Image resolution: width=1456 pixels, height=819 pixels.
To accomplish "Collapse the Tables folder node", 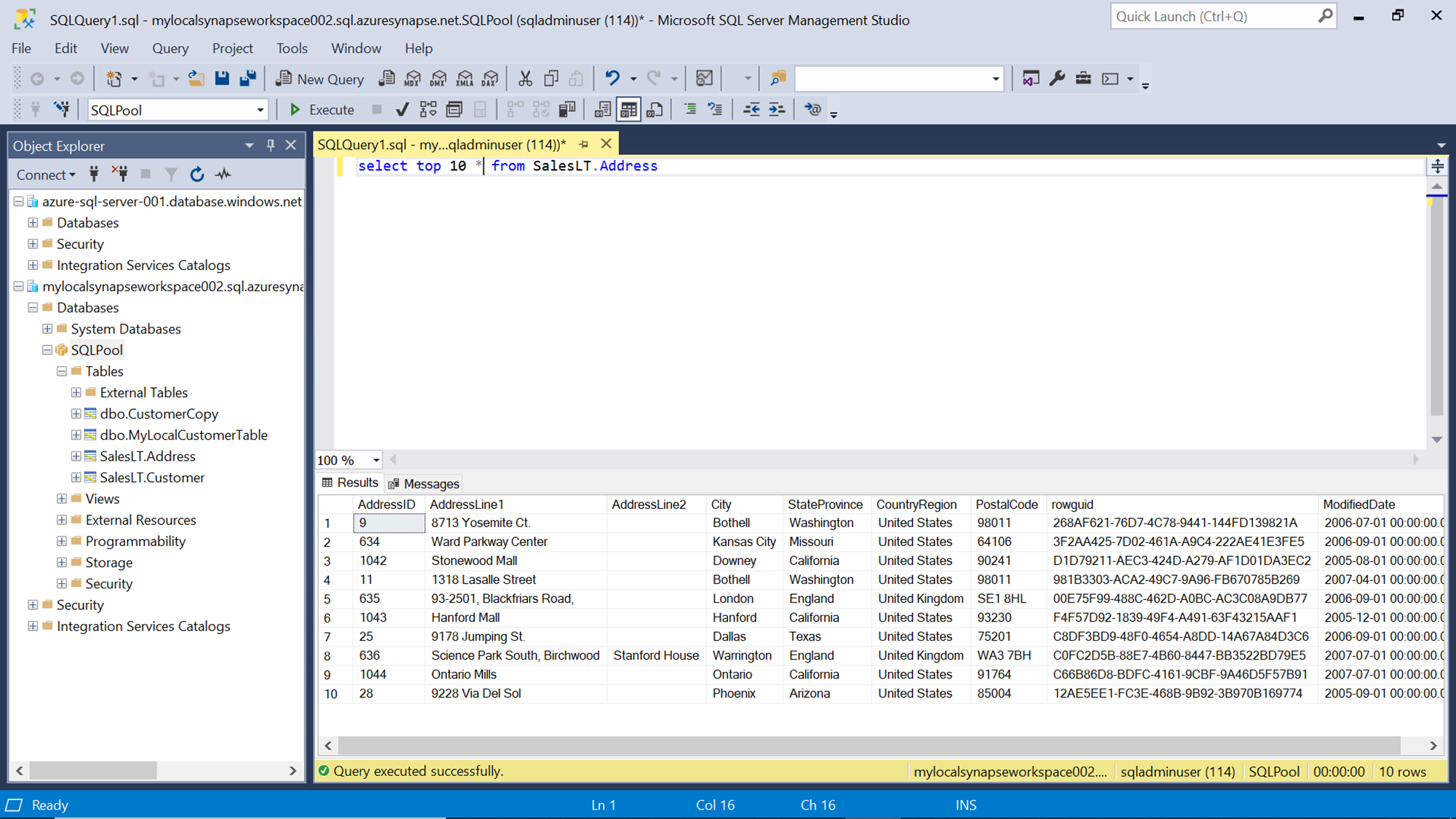I will point(62,371).
